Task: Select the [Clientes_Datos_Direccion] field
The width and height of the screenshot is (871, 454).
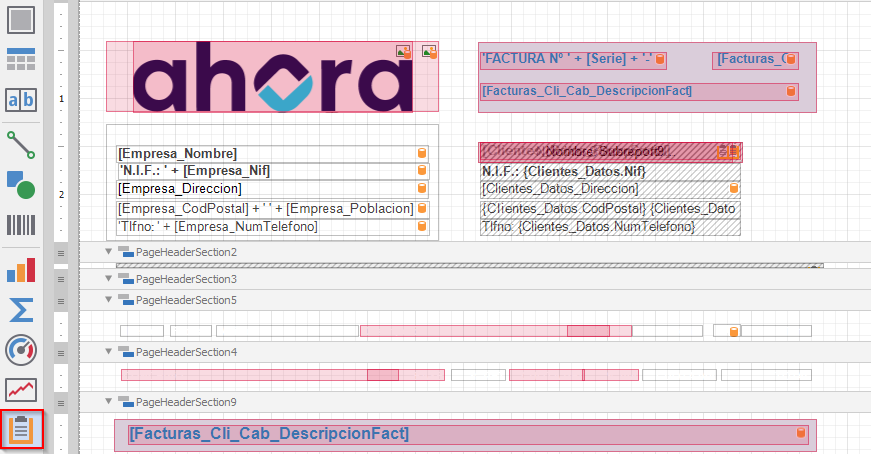Action: 610,189
